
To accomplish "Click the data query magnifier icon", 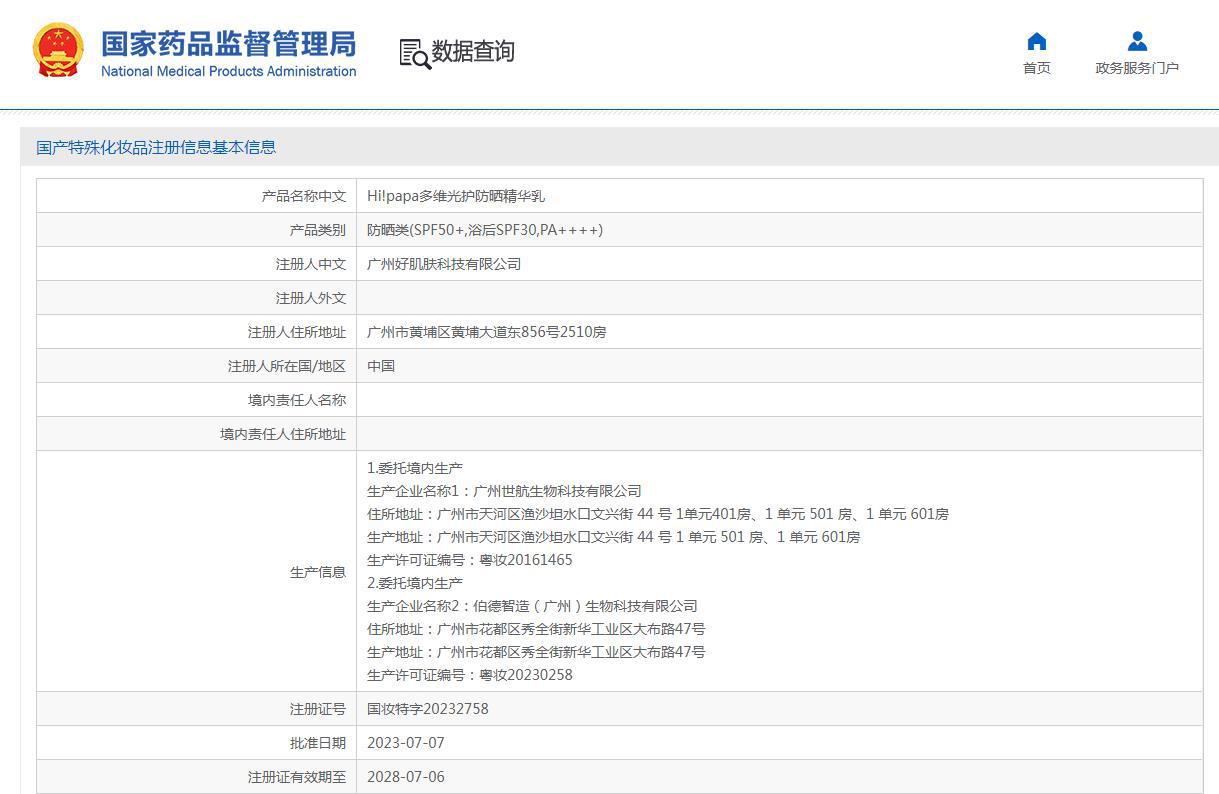I will coord(415,53).
